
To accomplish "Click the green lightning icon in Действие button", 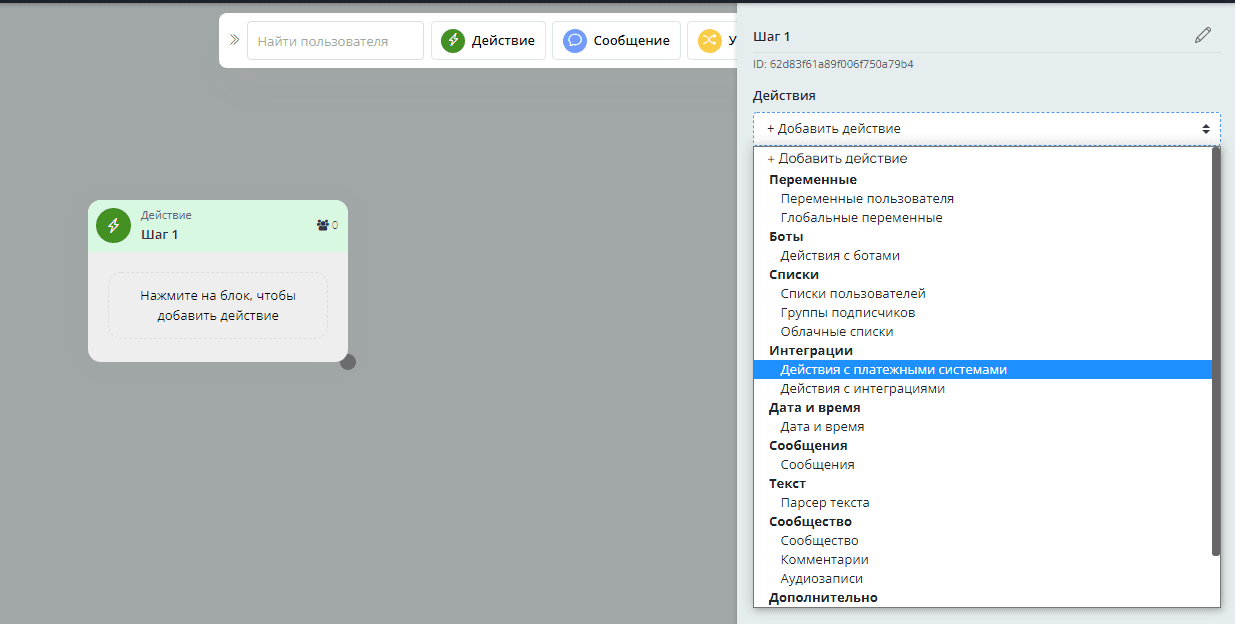I will (x=453, y=41).
